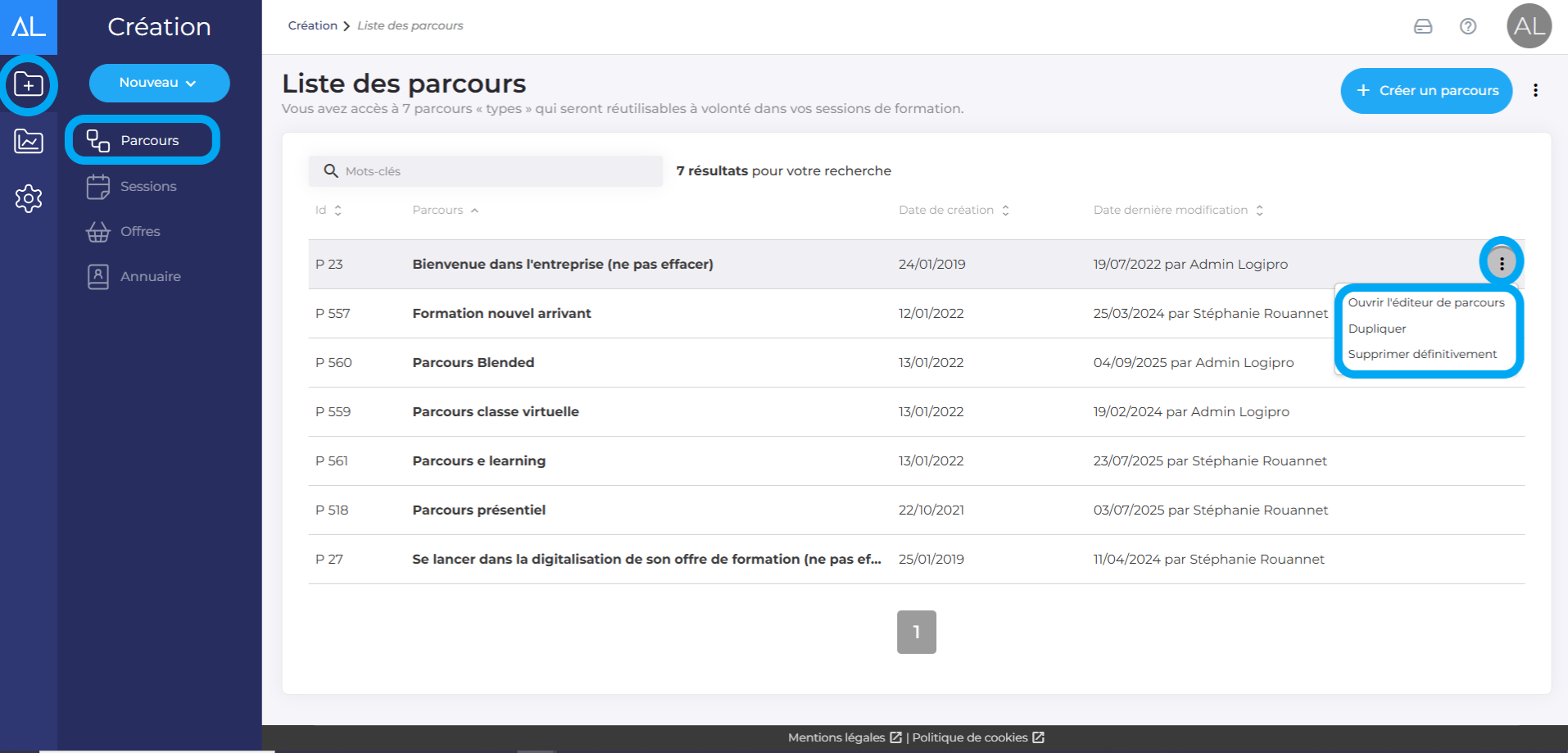1568x753 pixels.
Task: Select Ouvrir l'éditeur de parcours
Action: tap(1426, 302)
